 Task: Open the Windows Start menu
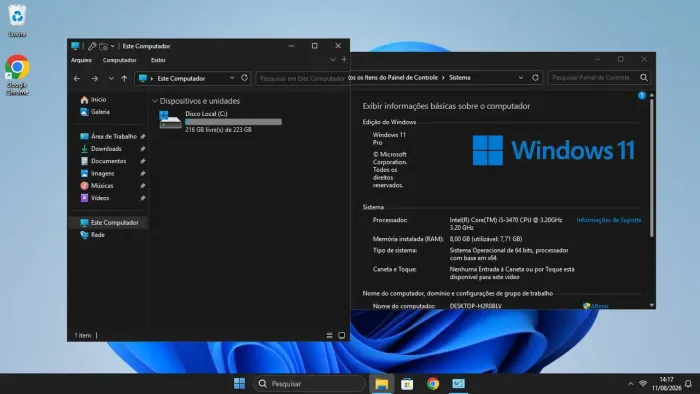click(239, 384)
